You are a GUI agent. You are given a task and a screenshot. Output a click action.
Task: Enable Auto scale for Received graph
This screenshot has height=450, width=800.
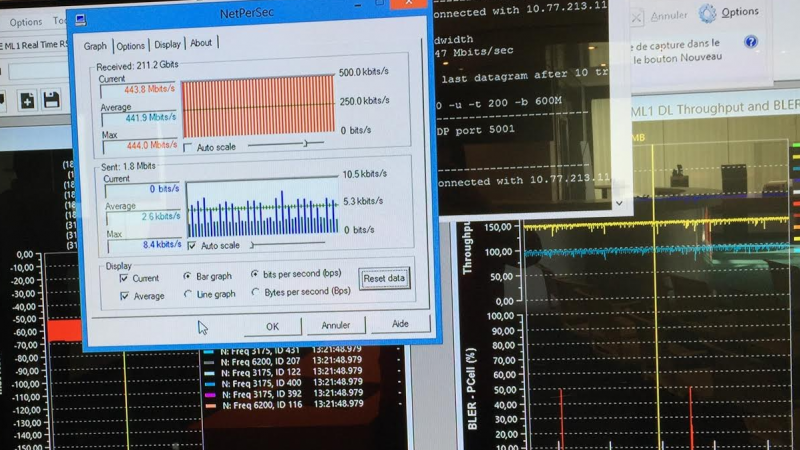189,147
